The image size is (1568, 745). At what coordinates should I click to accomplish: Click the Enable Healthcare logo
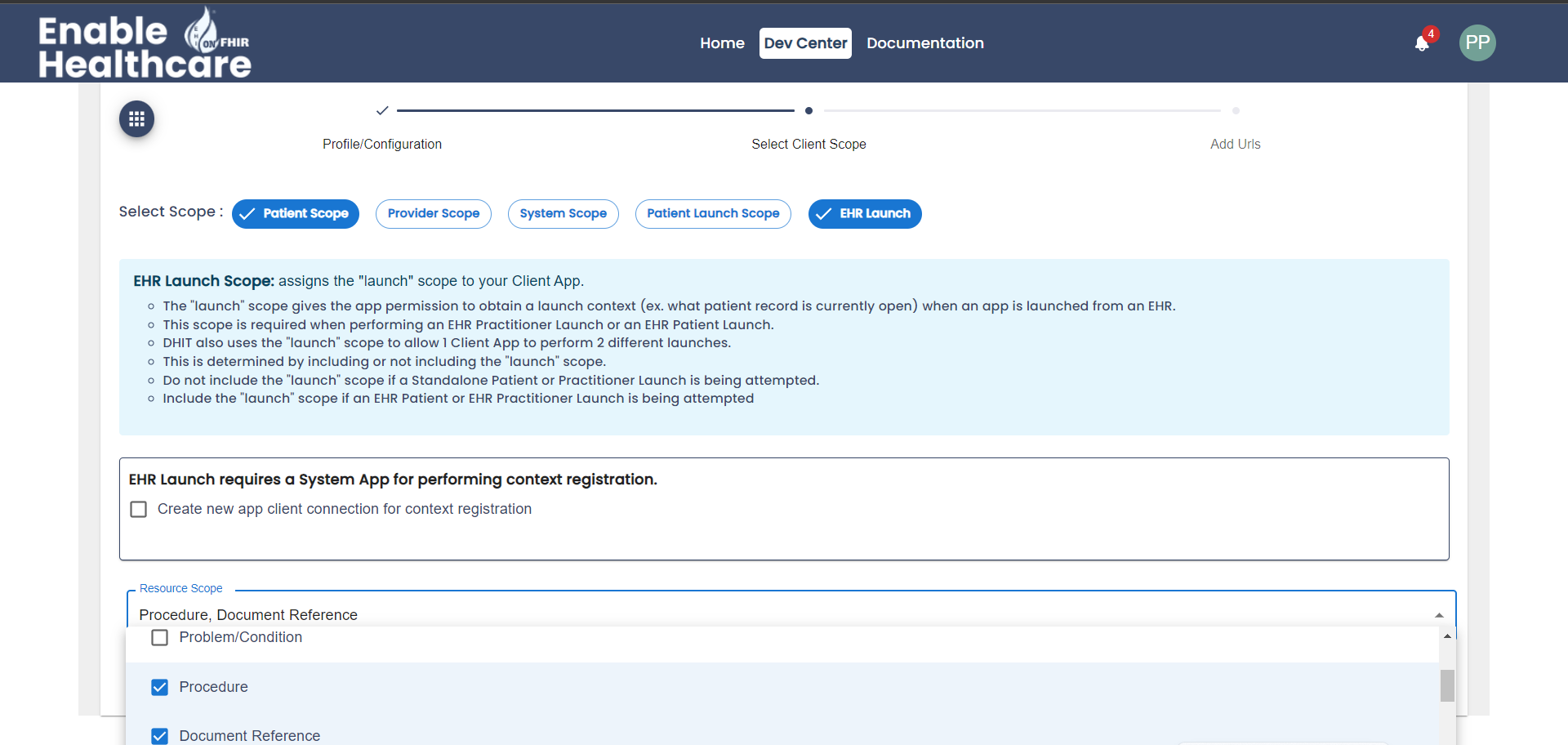point(145,45)
